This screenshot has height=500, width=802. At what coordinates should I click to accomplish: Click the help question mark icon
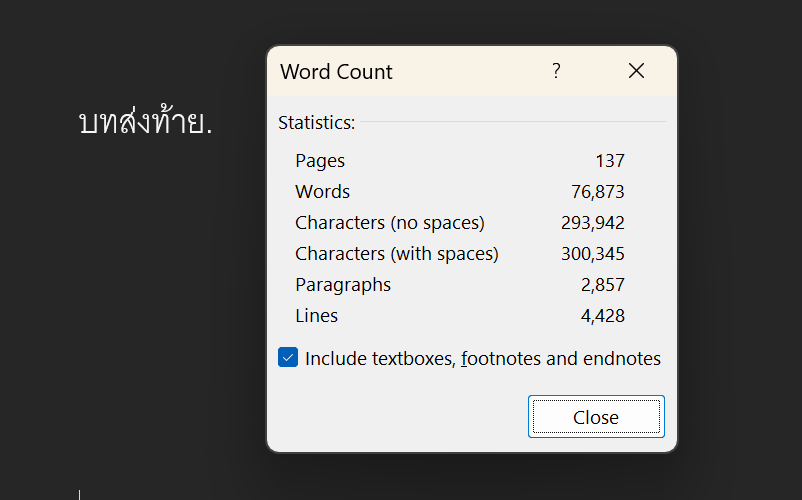click(556, 71)
